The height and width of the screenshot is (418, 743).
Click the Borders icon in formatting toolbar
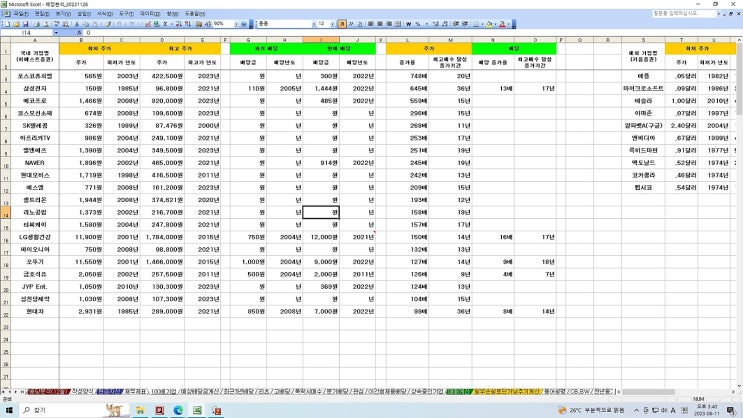(476, 24)
